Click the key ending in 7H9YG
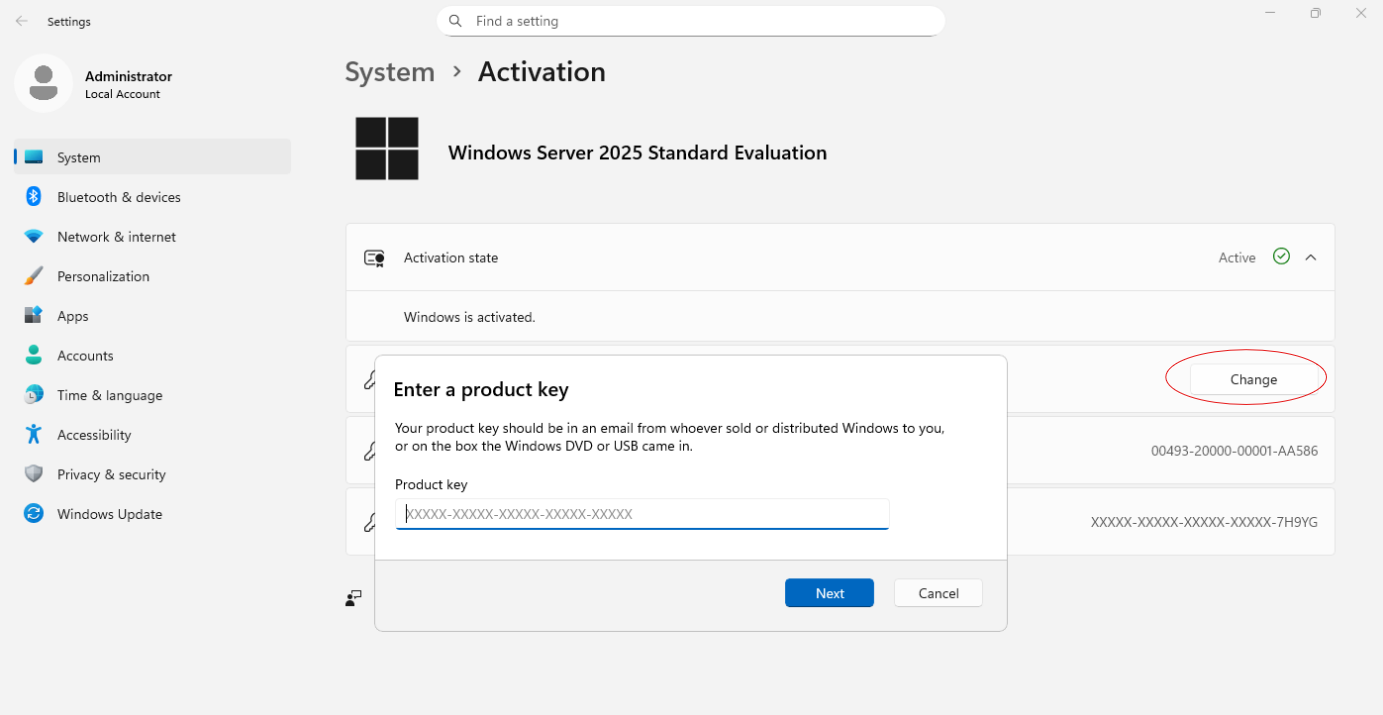The width and height of the screenshot is (1383, 715). point(1204,522)
